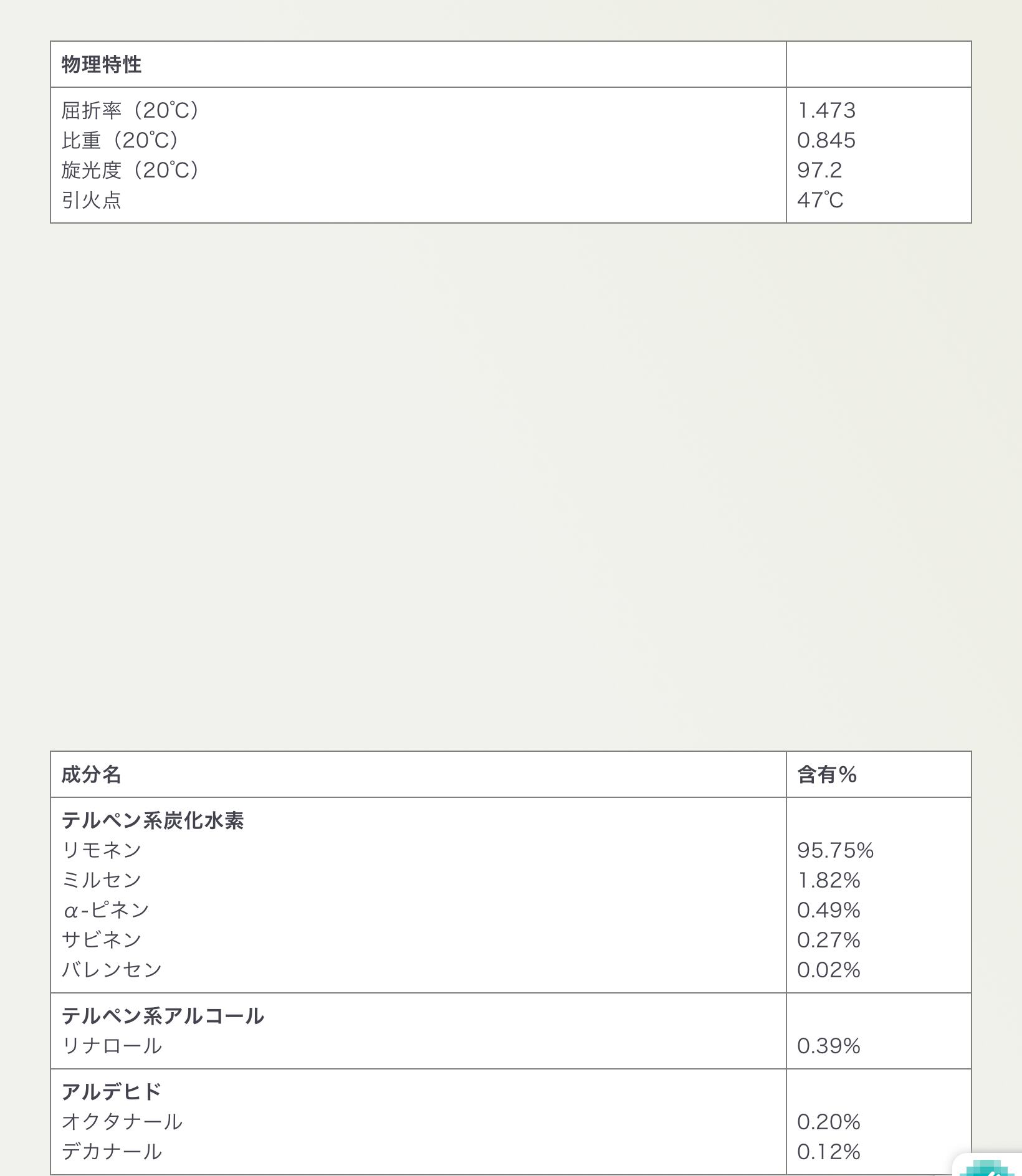
Task: Click the 屈折率 (20℃) row label
Action: point(130,110)
